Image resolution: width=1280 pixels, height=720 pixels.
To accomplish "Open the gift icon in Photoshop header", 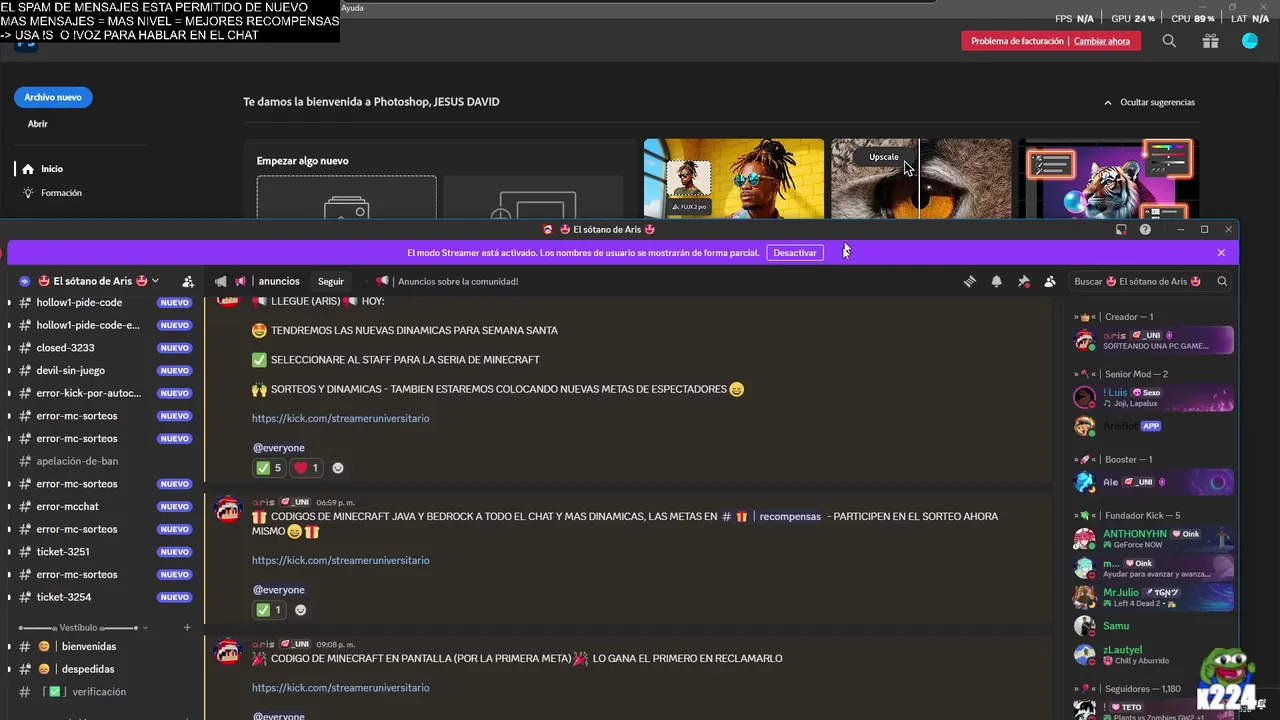I will click(1210, 41).
